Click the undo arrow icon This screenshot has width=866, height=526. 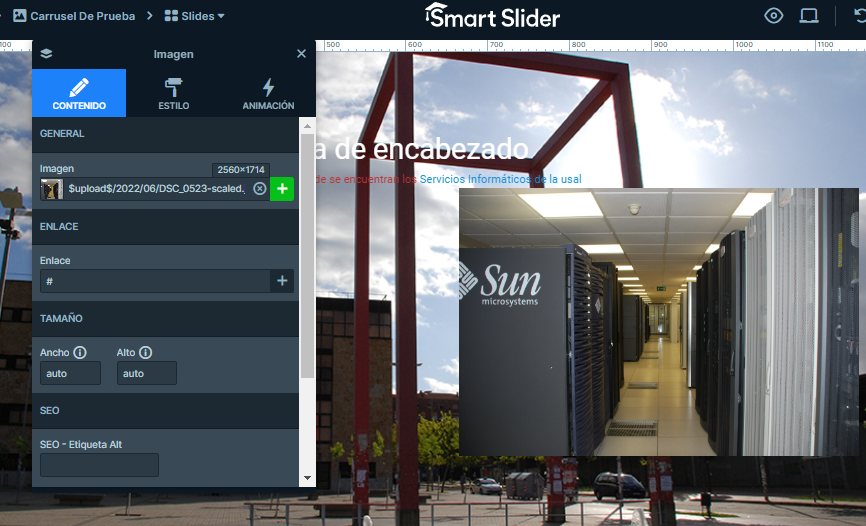coord(860,15)
